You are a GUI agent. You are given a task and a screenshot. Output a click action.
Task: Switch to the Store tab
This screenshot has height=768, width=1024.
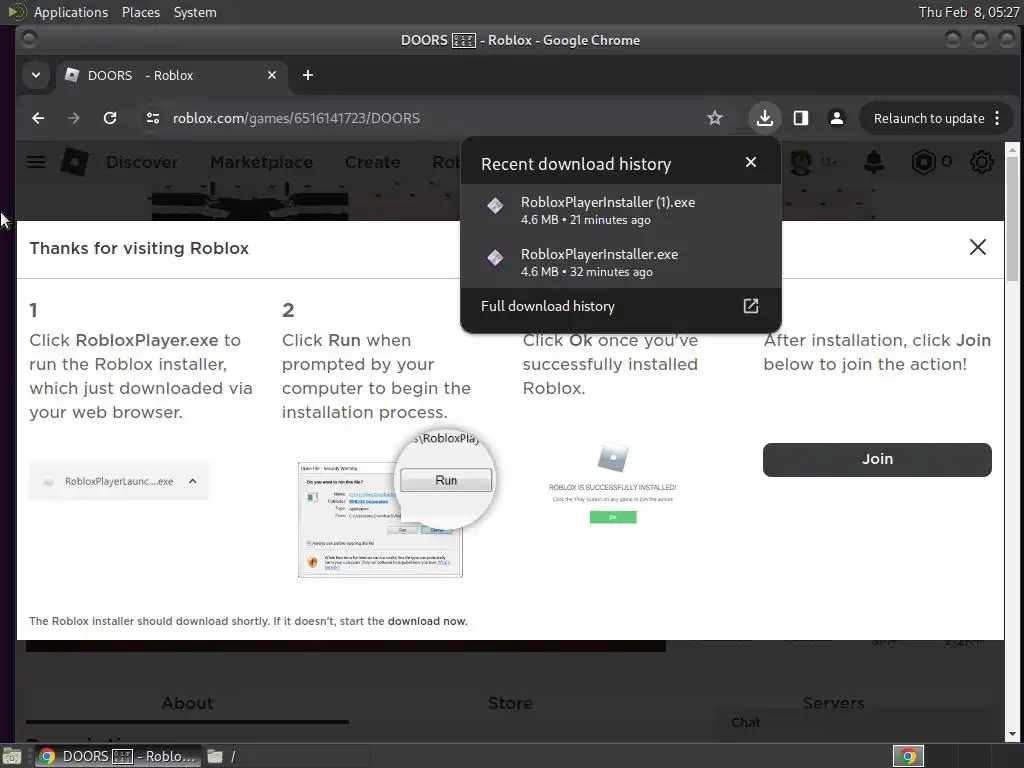(510, 703)
